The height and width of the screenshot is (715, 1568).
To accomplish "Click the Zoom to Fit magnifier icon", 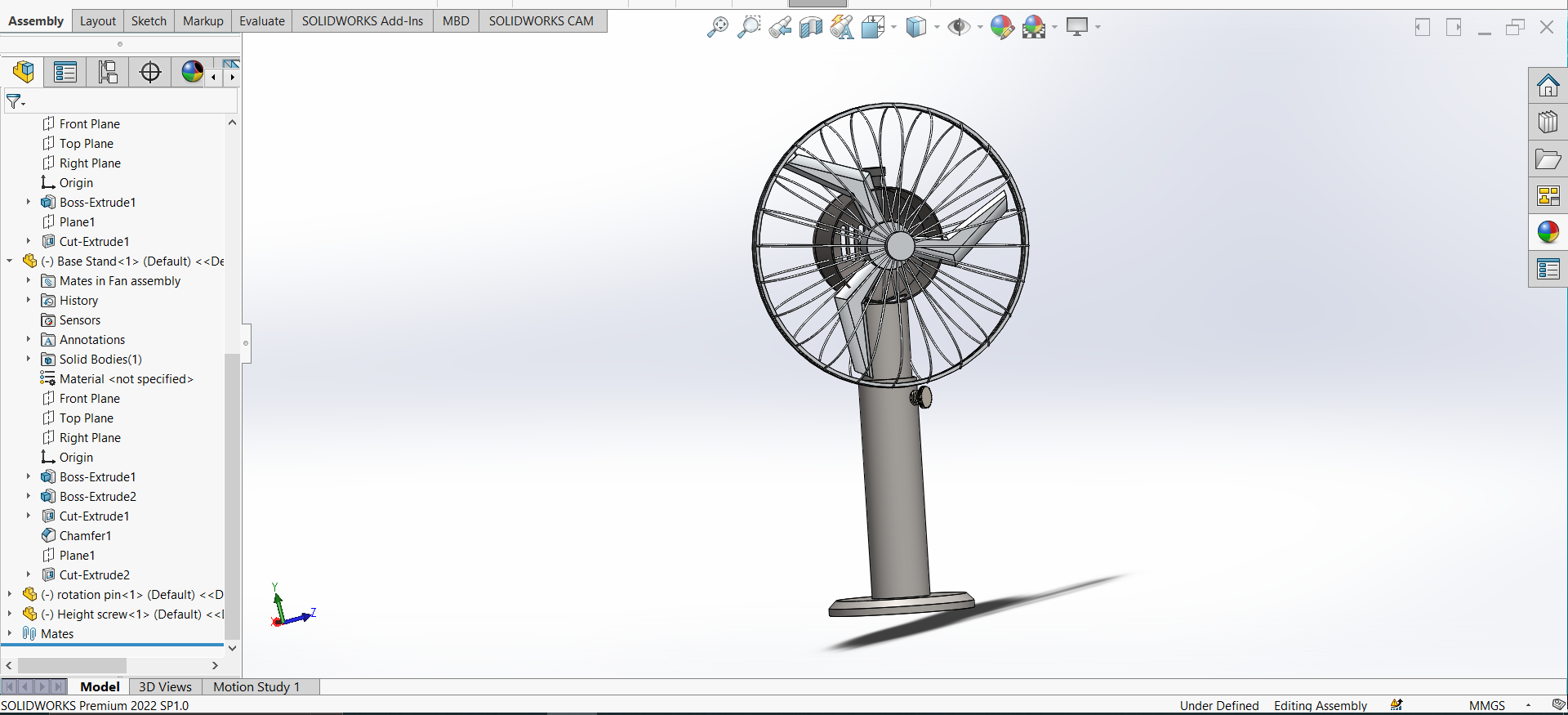I will click(x=717, y=27).
